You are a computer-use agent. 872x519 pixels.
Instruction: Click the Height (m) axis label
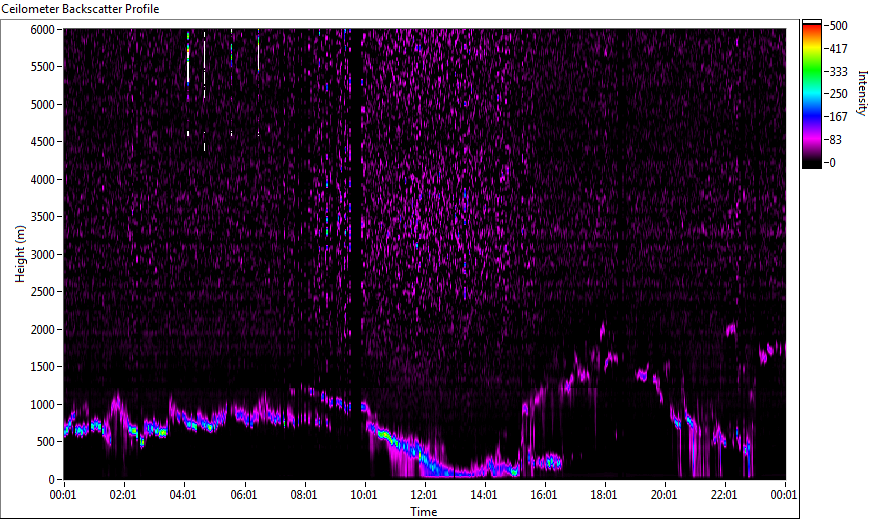click(x=20, y=254)
